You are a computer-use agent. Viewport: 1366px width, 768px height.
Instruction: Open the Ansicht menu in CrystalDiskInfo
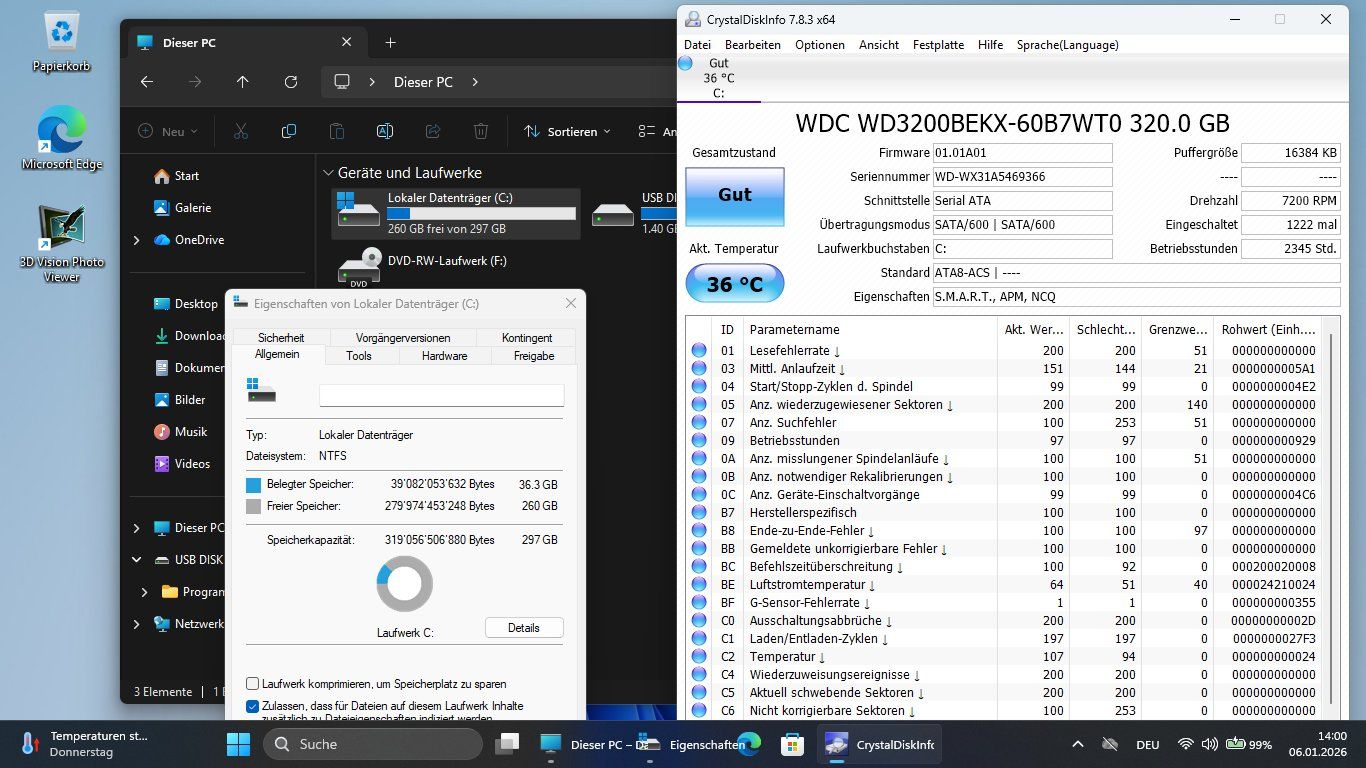click(879, 45)
